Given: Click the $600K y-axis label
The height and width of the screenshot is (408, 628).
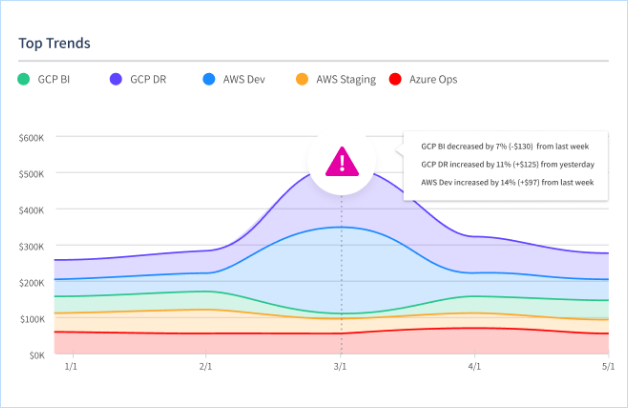Looking at the screenshot, I should (x=32, y=137).
